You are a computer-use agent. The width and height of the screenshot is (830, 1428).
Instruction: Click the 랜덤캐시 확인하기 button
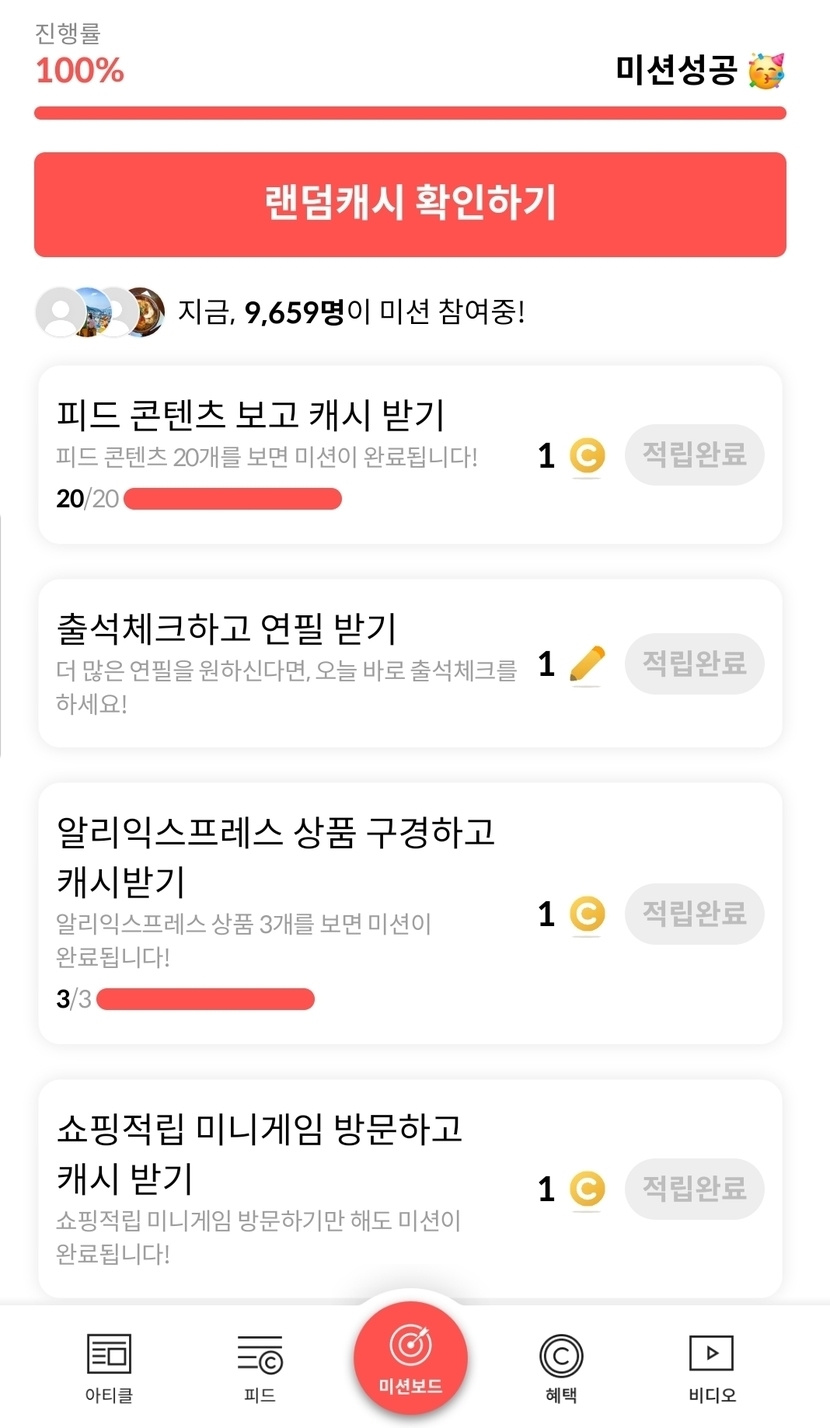pyautogui.click(x=410, y=204)
